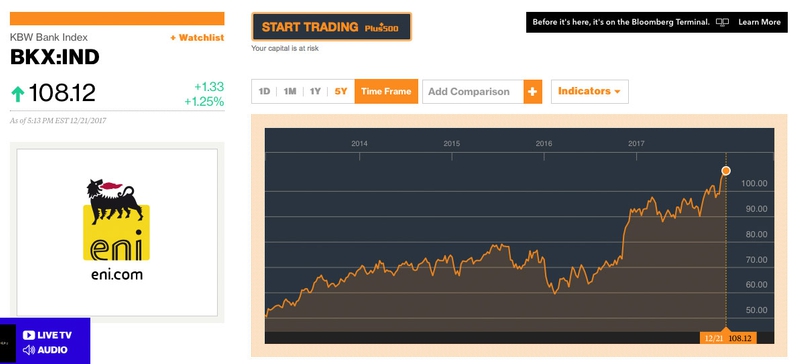Open the Indicators dropdown

pyautogui.click(x=589, y=91)
